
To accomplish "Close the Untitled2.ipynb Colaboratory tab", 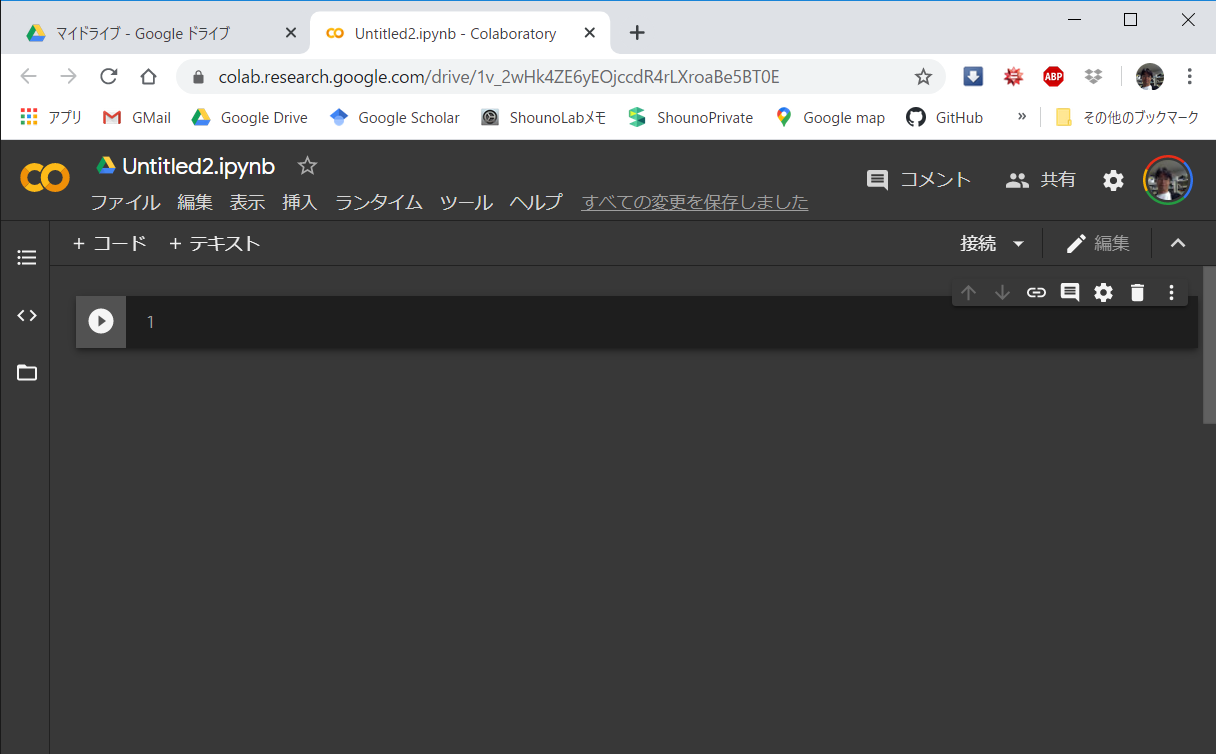I will point(590,33).
